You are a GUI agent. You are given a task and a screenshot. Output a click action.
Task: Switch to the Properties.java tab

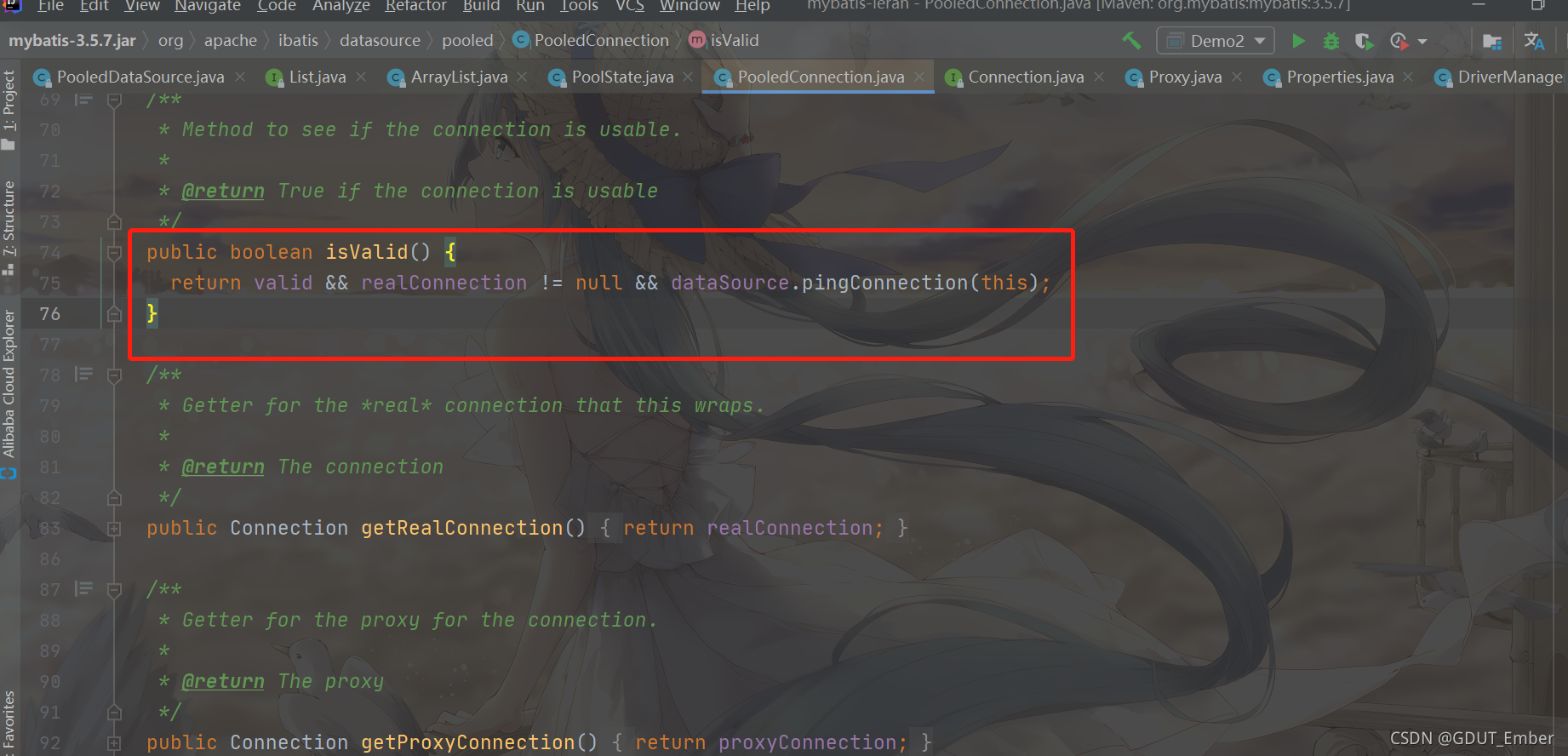pyautogui.click(x=1340, y=77)
